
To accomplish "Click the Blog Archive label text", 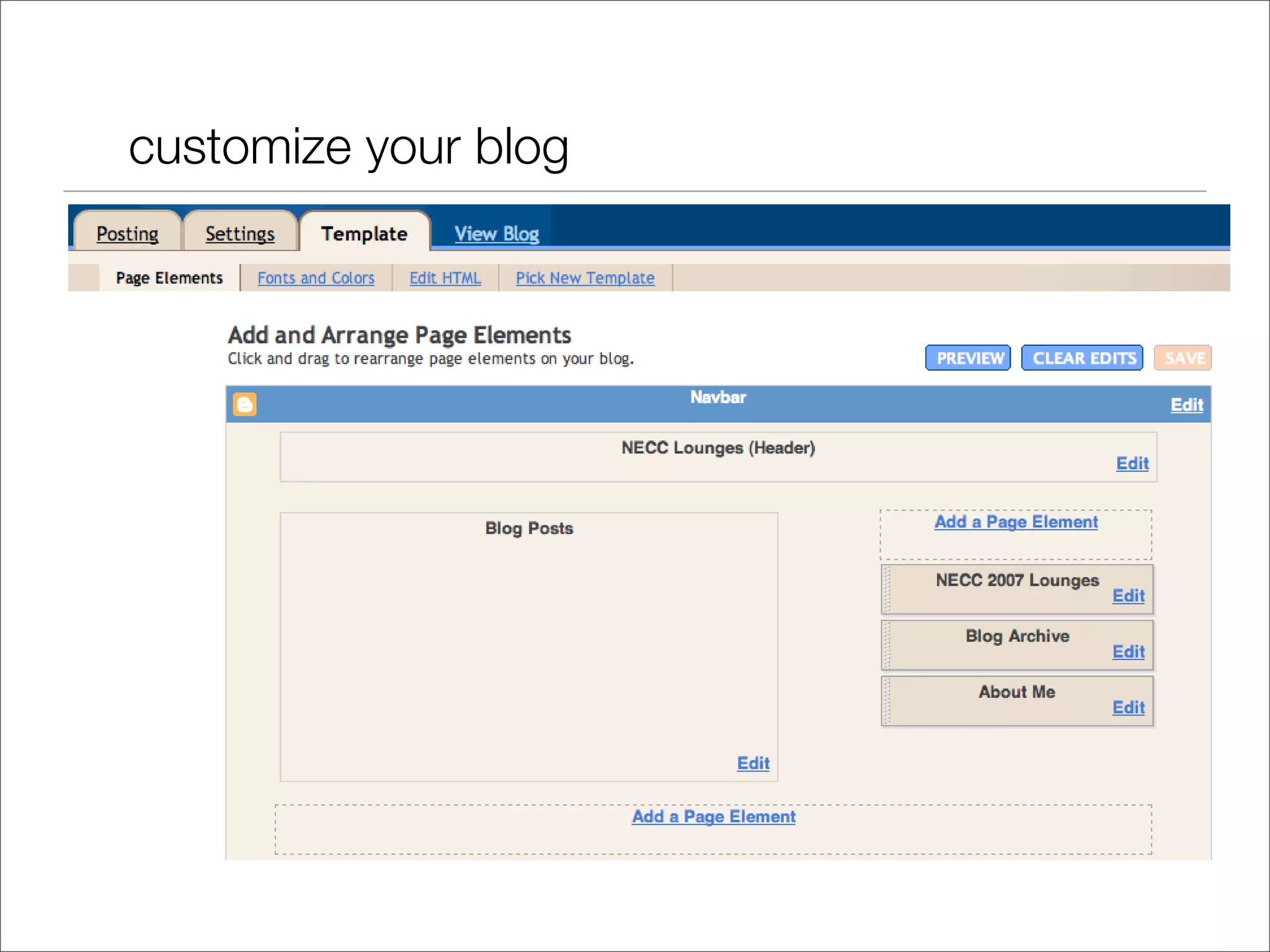I will click(1017, 636).
